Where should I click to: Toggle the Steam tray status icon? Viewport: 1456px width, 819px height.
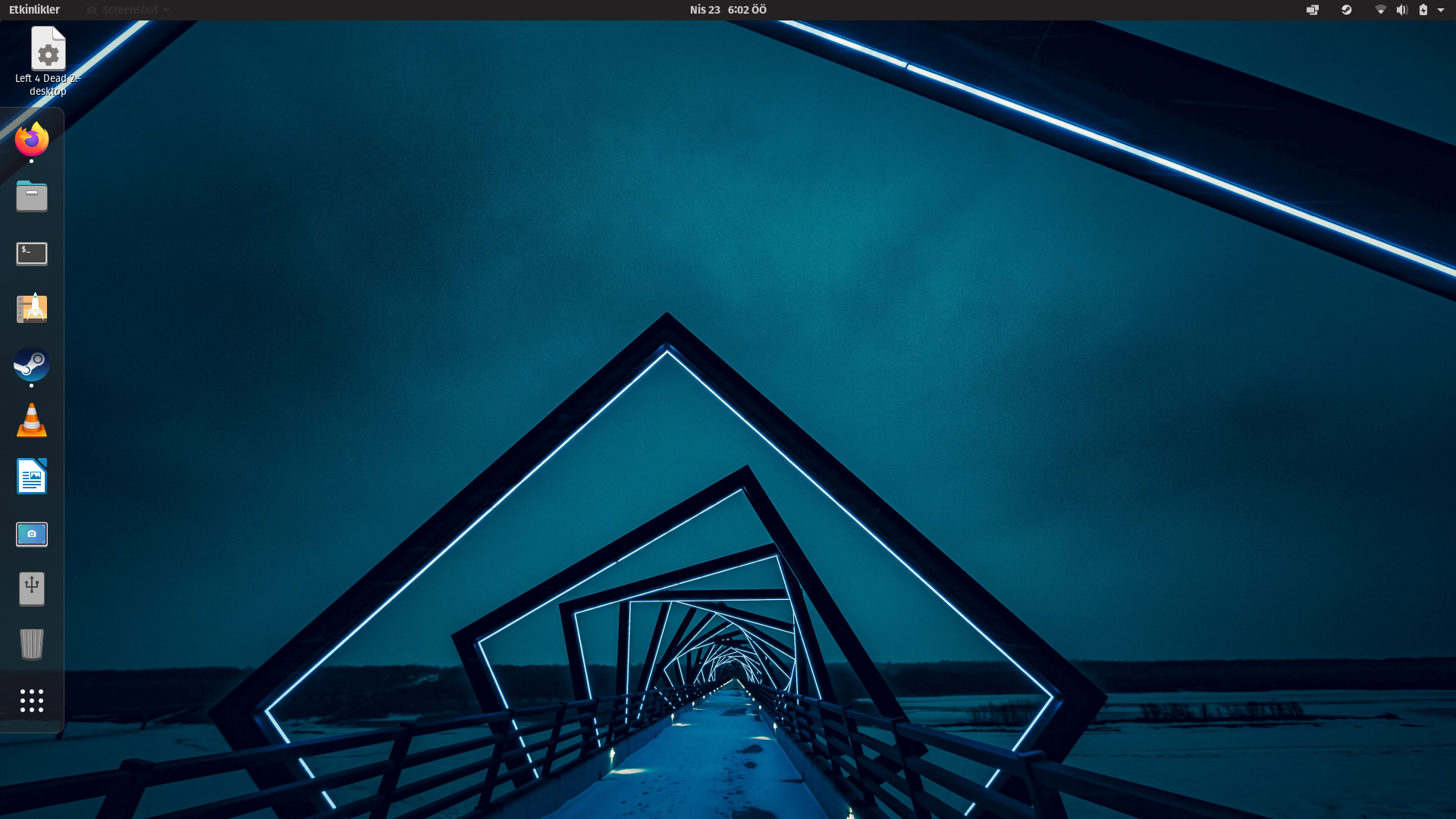(1346, 10)
